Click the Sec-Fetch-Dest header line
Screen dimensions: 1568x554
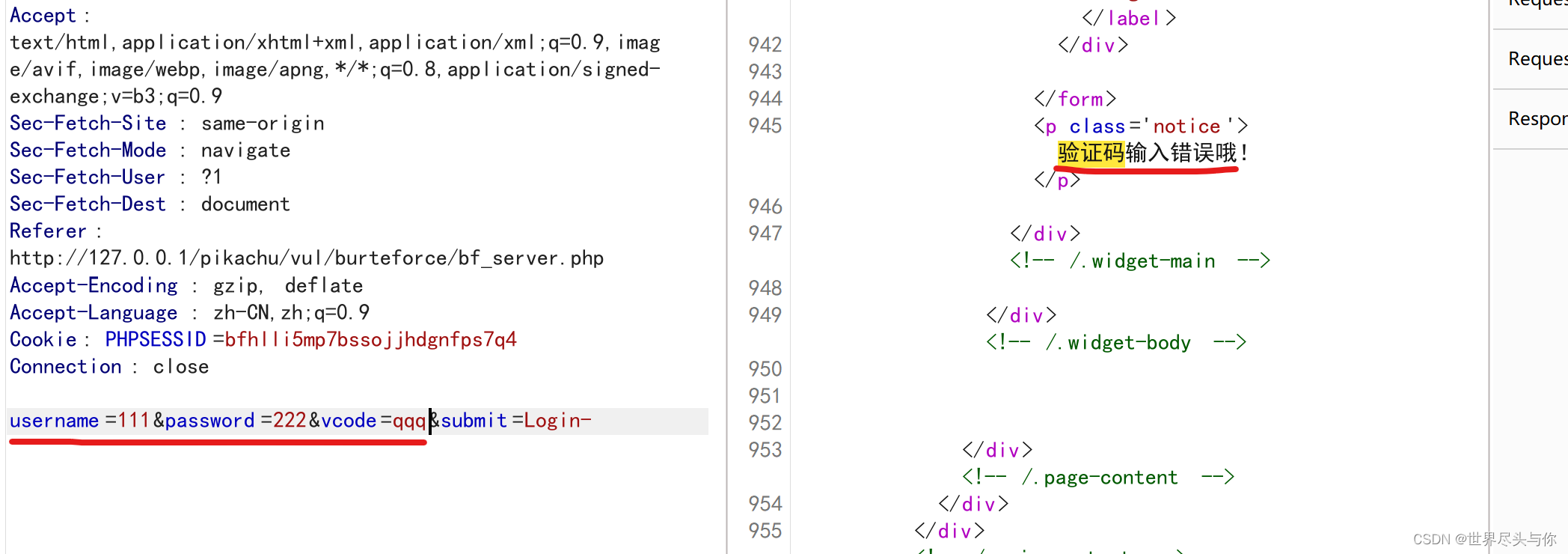(x=150, y=204)
